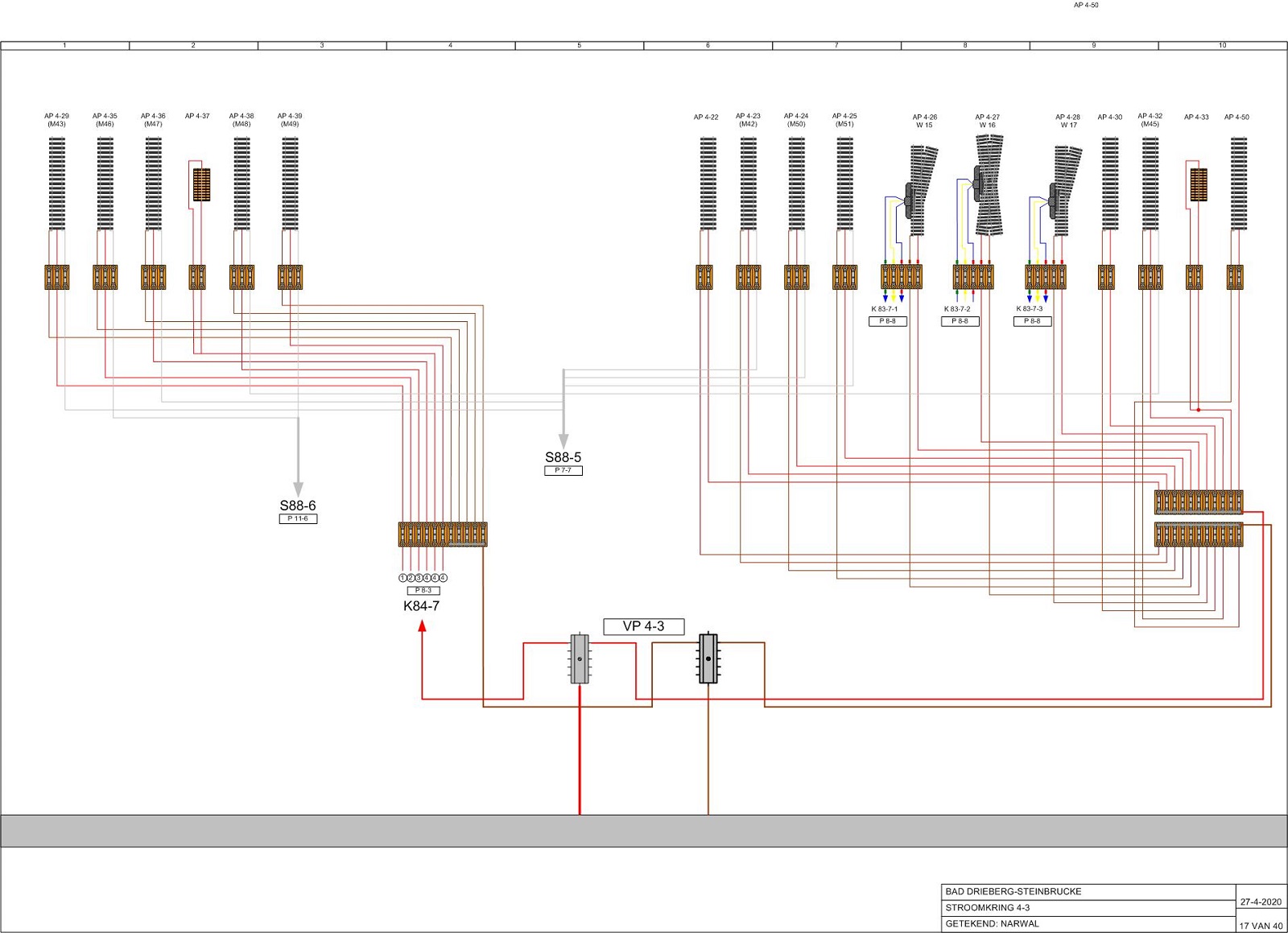The width and height of the screenshot is (1288, 933).
Task: Select the track symbol under AP 4-30
Action: click(x=1110, y=184)
